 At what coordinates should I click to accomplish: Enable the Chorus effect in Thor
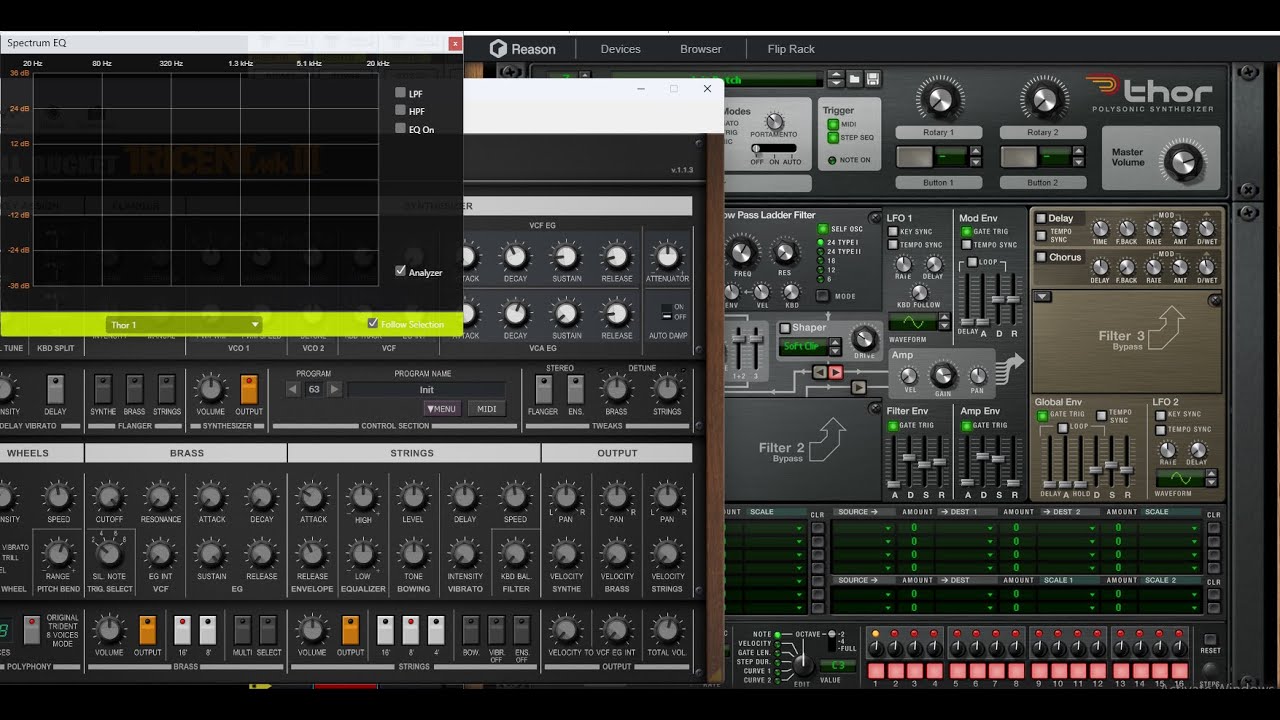click(1041, 257)
